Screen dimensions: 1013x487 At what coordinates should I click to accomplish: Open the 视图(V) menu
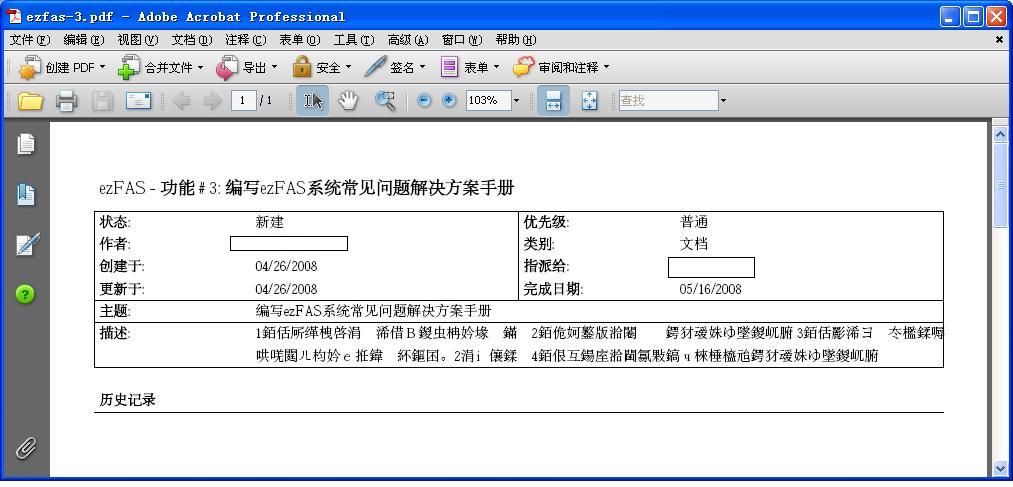coord(138,40)
